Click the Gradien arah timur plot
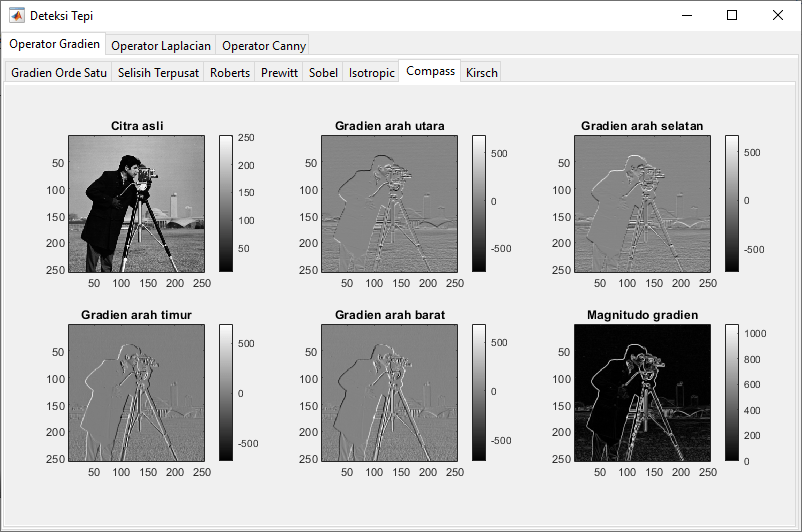Viewport: 802px width, 532px height. click(x=136, y=392)
